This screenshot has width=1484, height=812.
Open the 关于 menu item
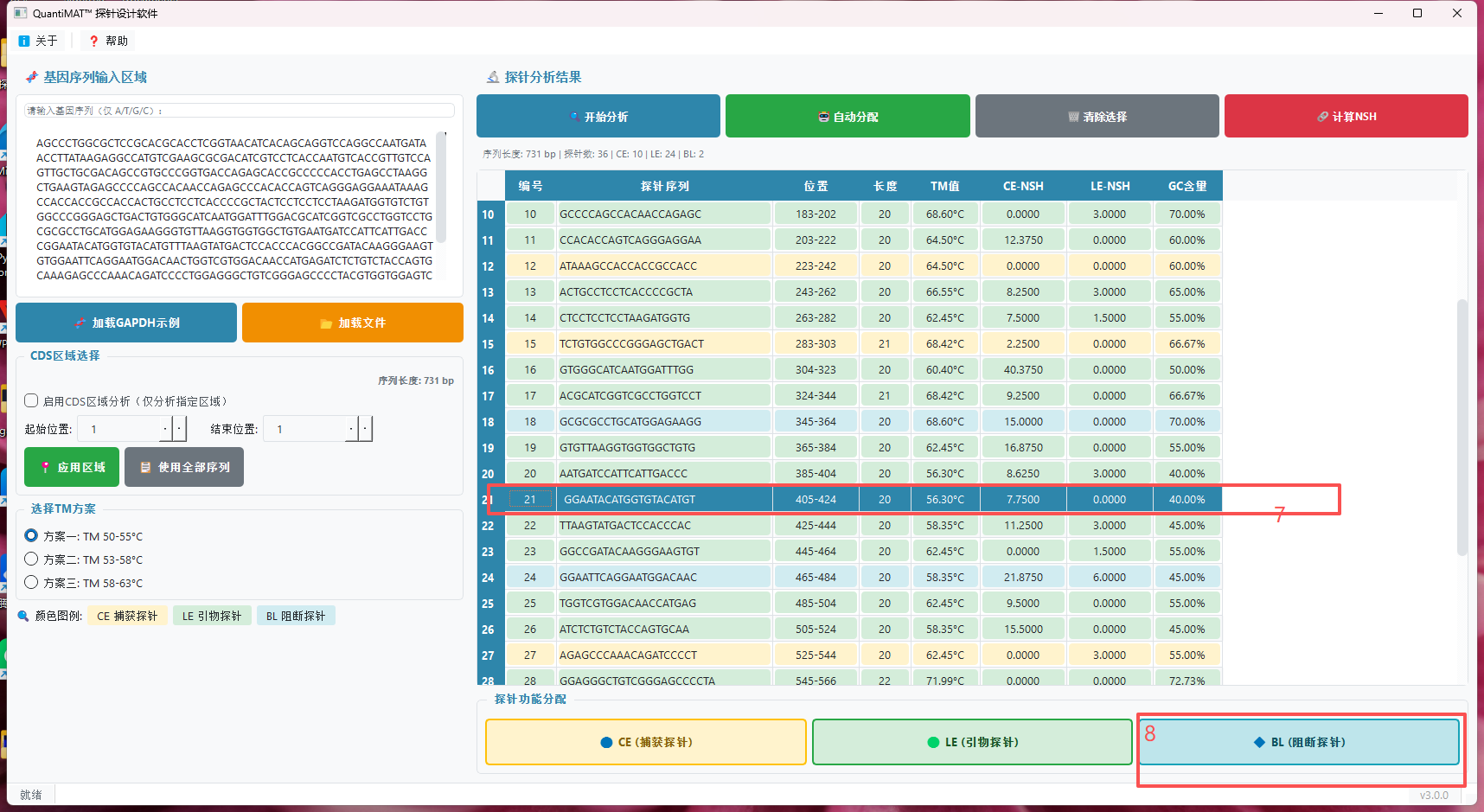(38, 40)
